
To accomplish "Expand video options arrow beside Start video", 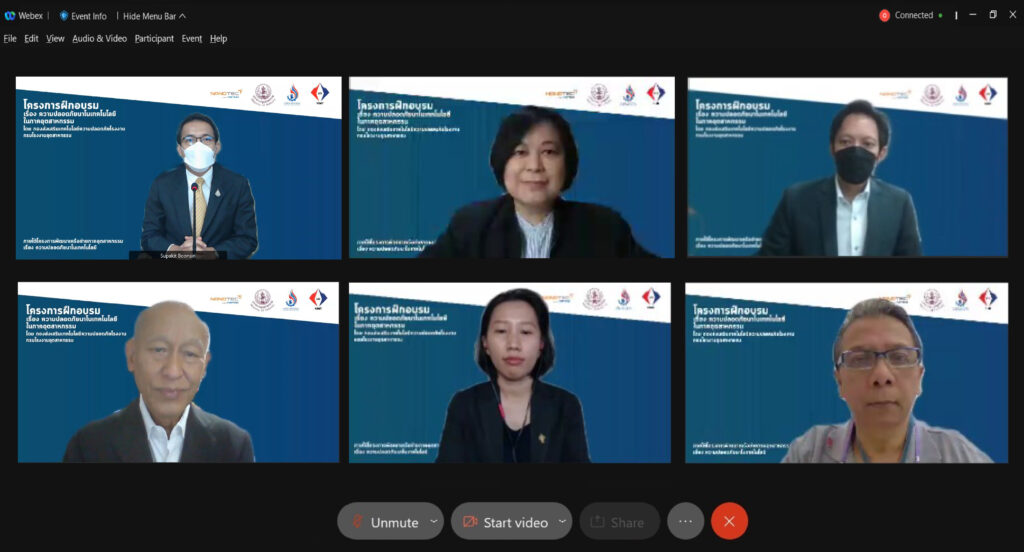I will pos(561,521).
